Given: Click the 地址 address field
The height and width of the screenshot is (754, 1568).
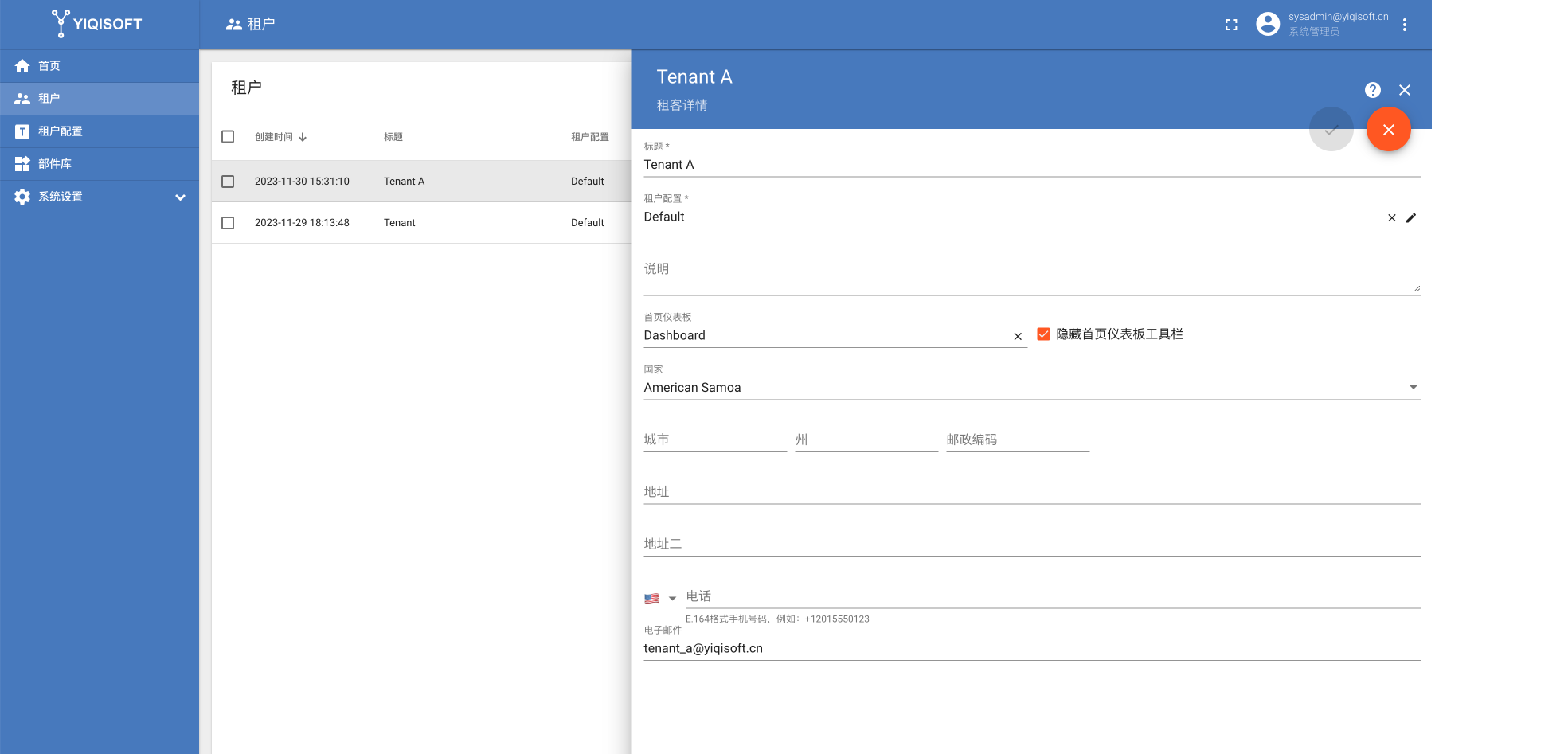Looking at the screenshot, I should 1032,492.
